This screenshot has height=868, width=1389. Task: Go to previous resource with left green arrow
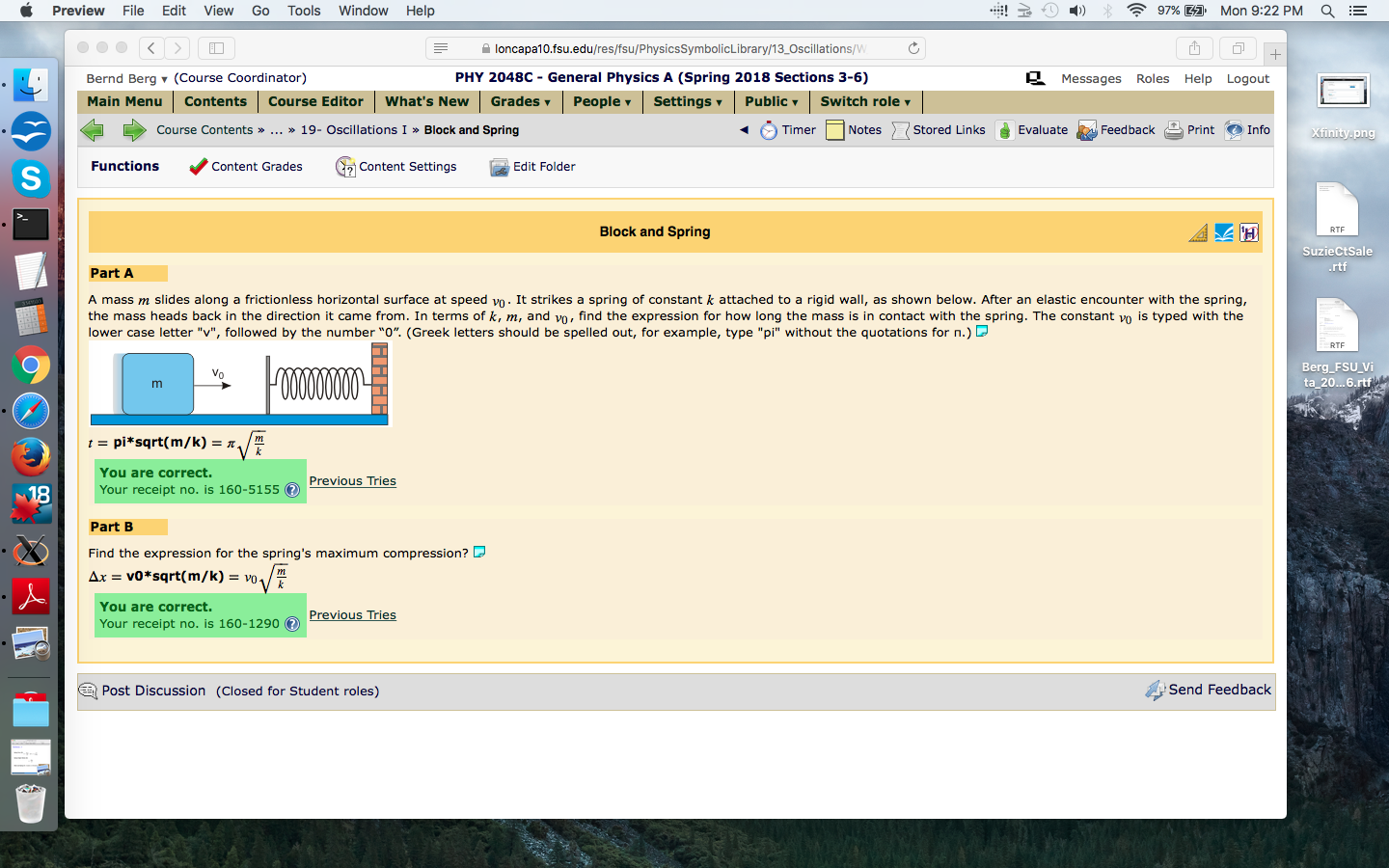(93, 130)
